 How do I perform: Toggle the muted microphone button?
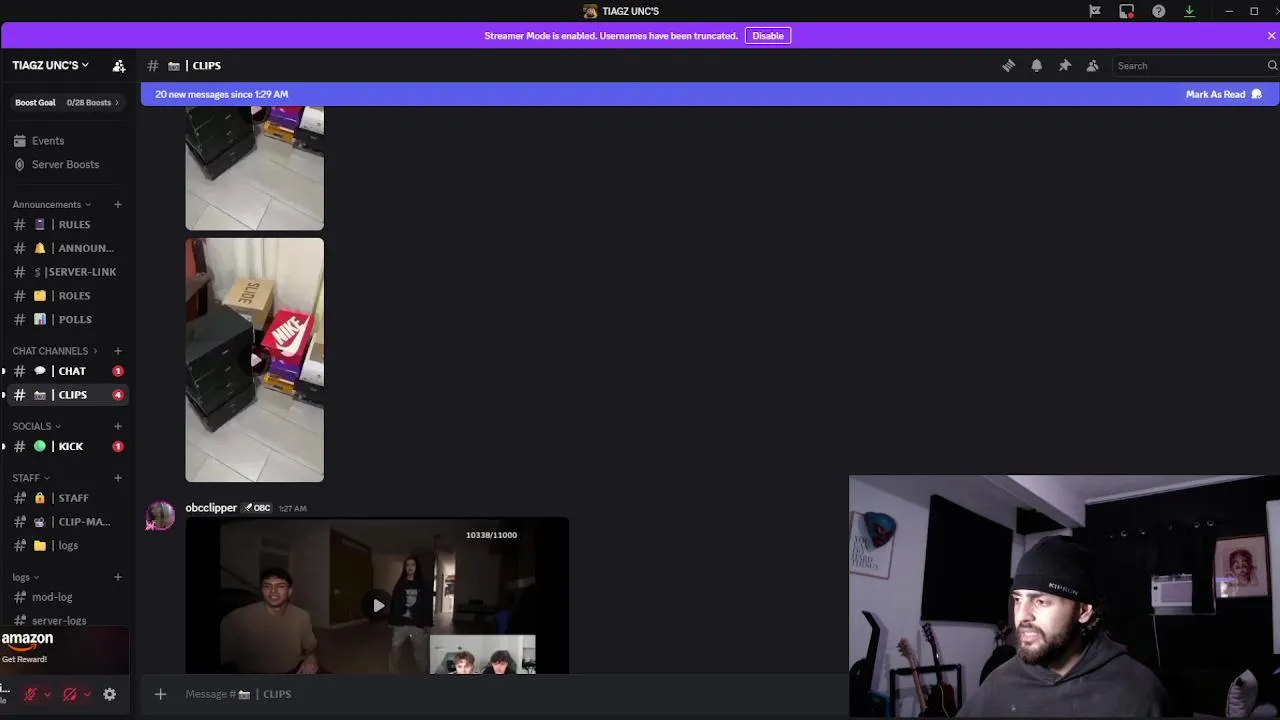tap(31, 694)
